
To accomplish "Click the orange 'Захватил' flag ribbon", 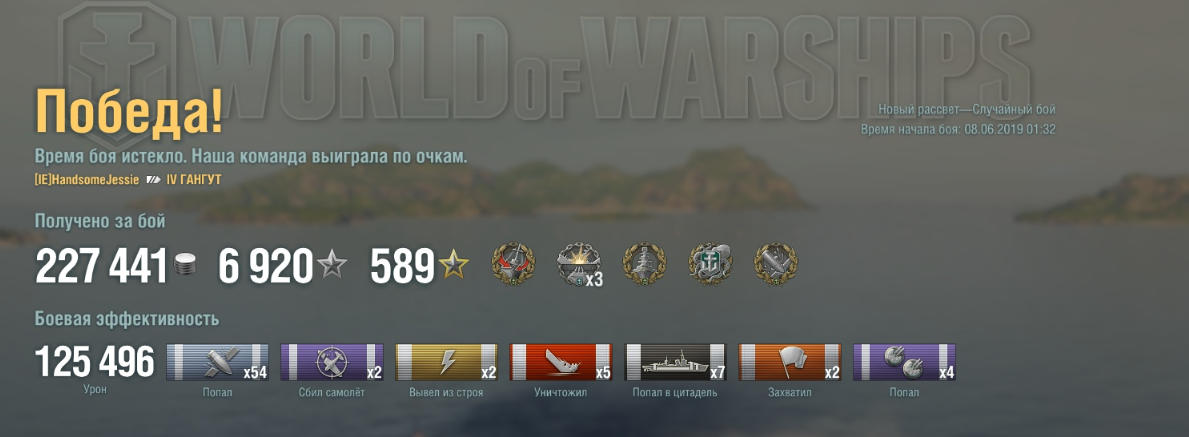I will 790,362.
